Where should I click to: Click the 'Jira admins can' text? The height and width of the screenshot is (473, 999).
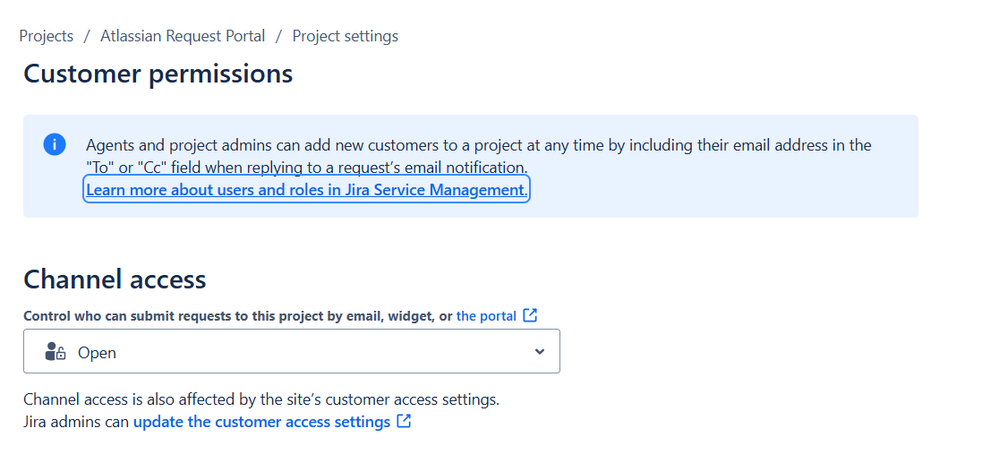pos(76,422)
